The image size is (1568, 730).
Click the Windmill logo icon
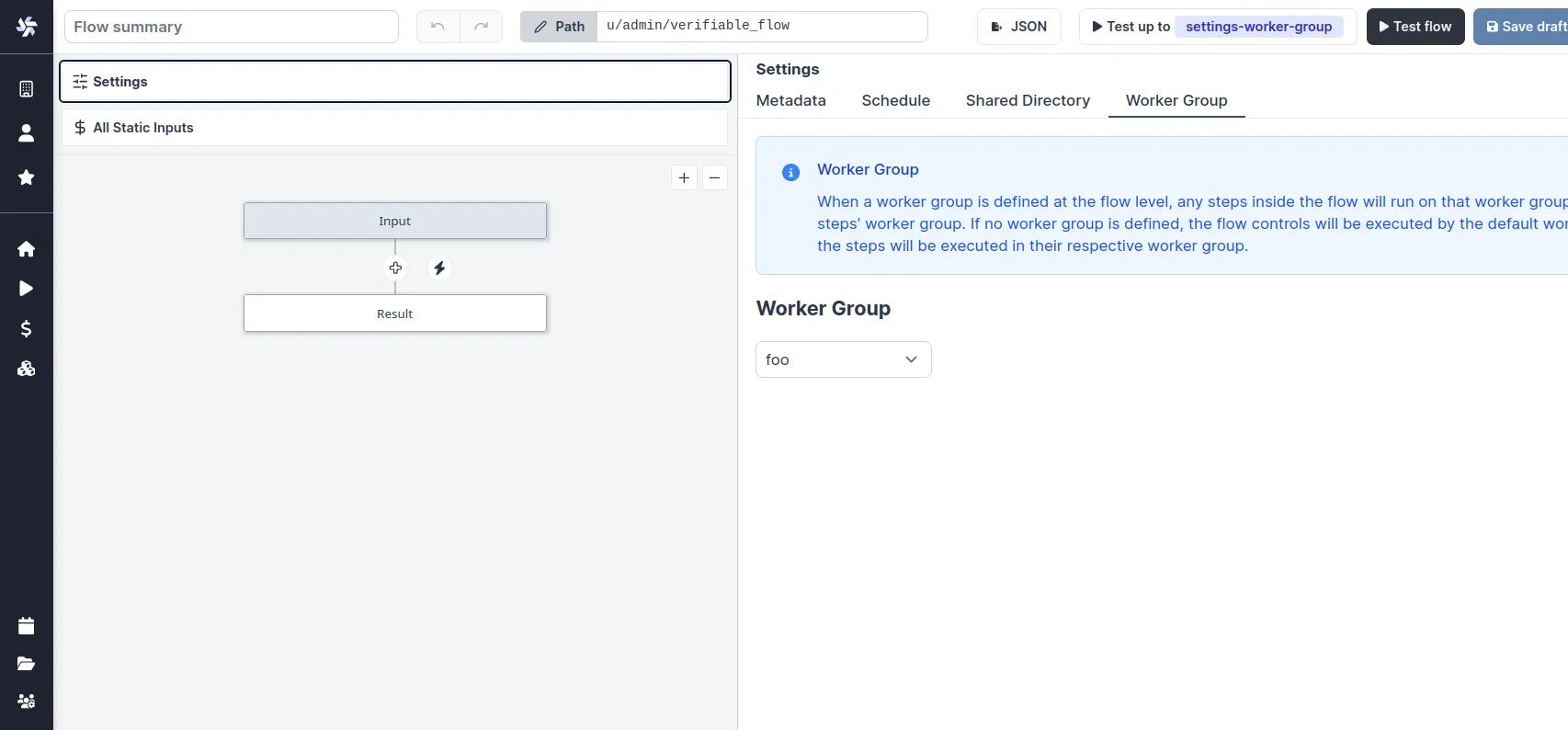pyautogui.click(x=27, y=27)
